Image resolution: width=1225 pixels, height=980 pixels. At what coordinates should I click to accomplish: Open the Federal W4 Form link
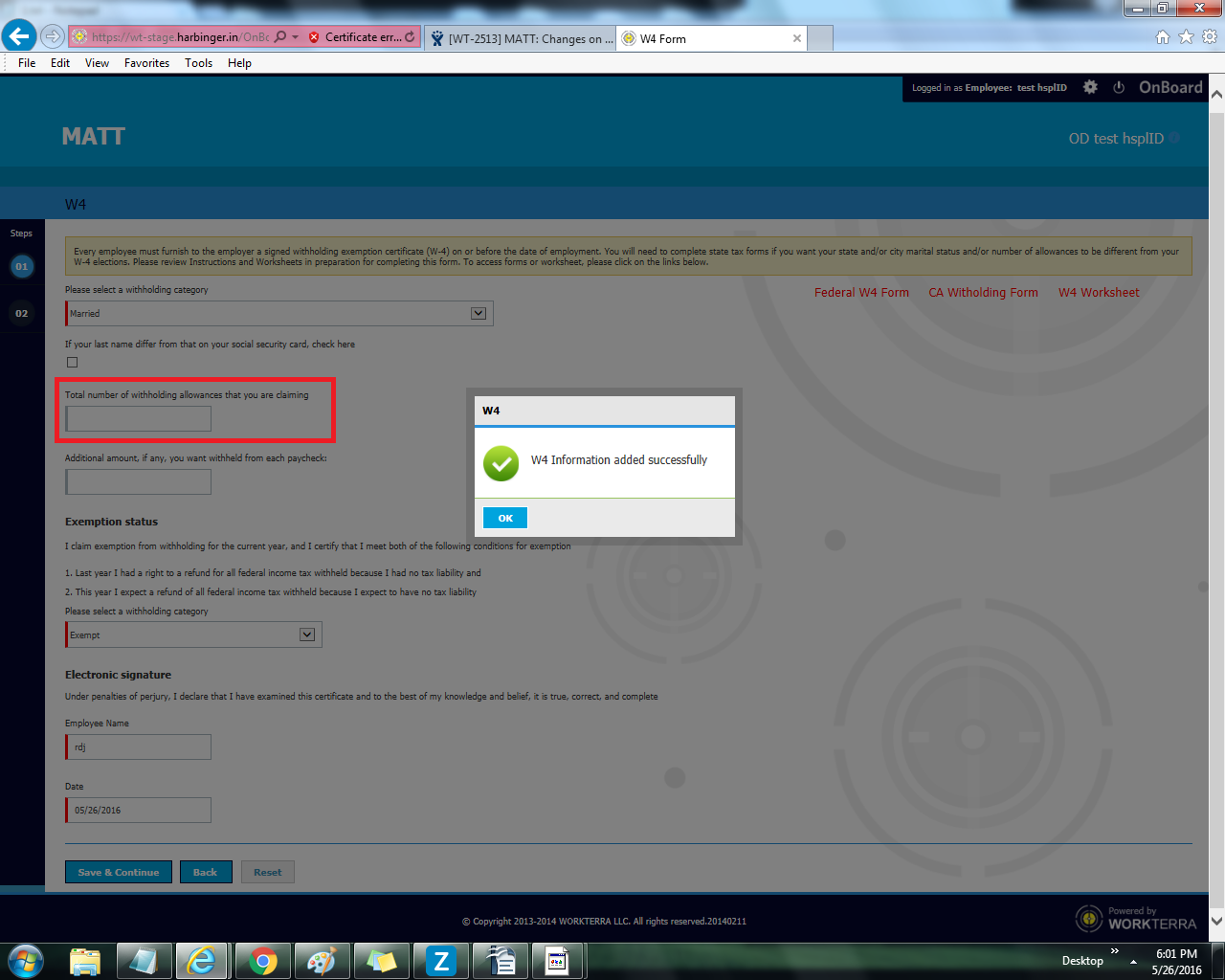point(861,293)
